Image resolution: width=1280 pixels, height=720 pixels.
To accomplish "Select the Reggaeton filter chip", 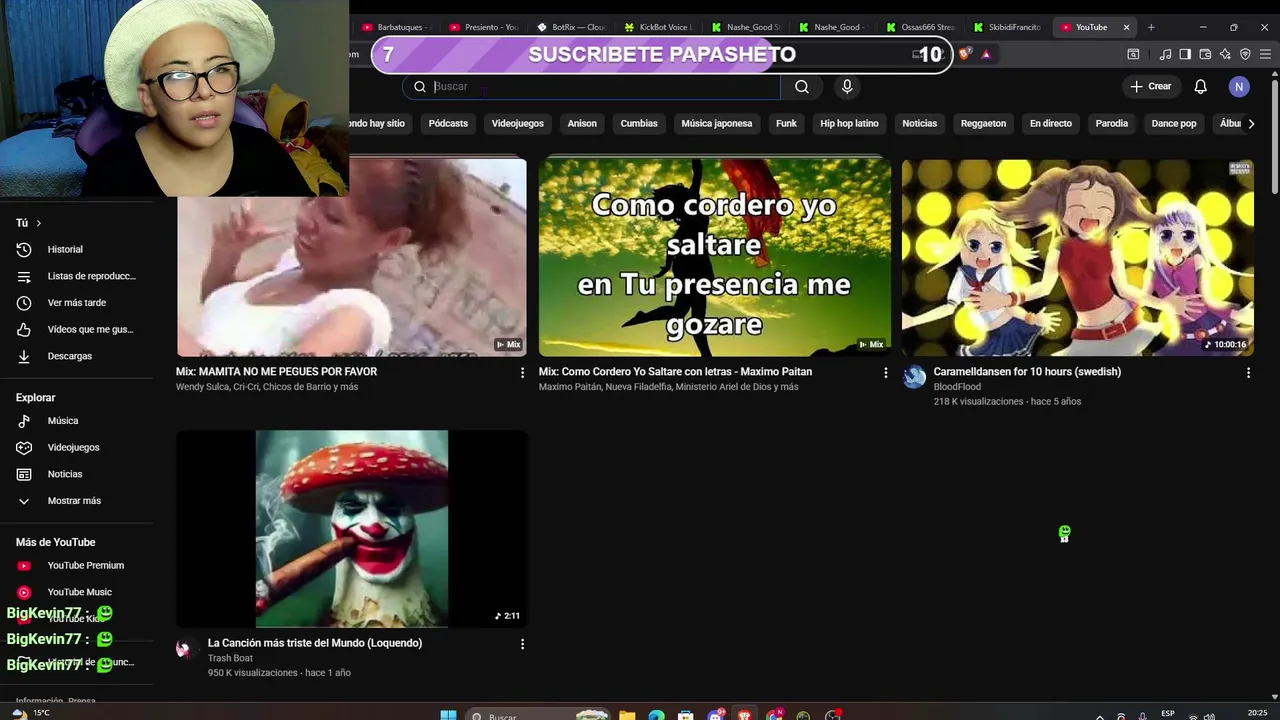I will [x=984, y=124].
